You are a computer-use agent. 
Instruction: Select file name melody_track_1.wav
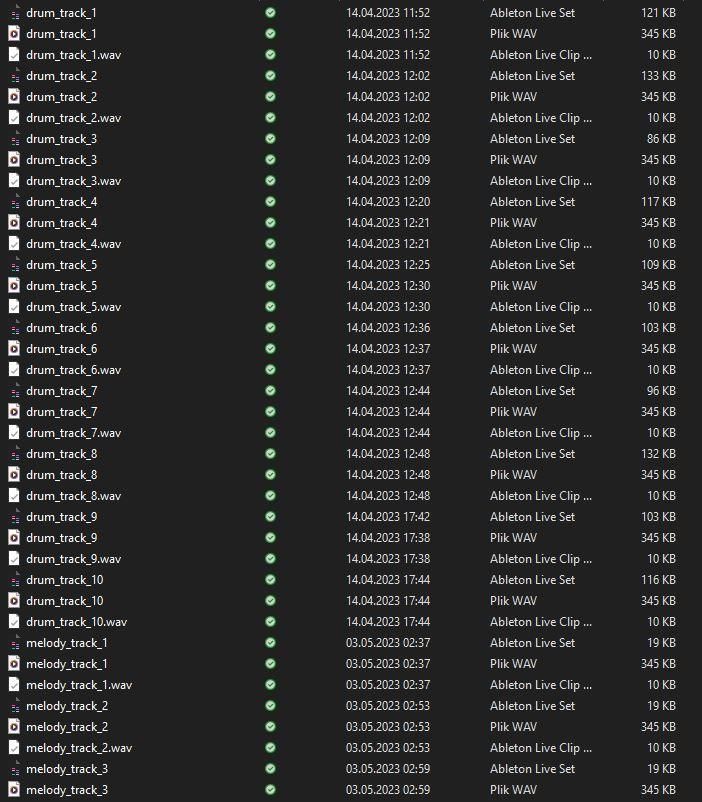(x=79, y=684)
